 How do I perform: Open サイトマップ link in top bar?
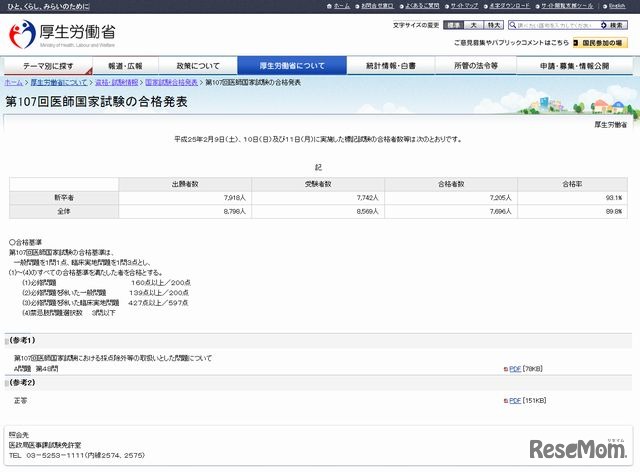click(464, 6)
